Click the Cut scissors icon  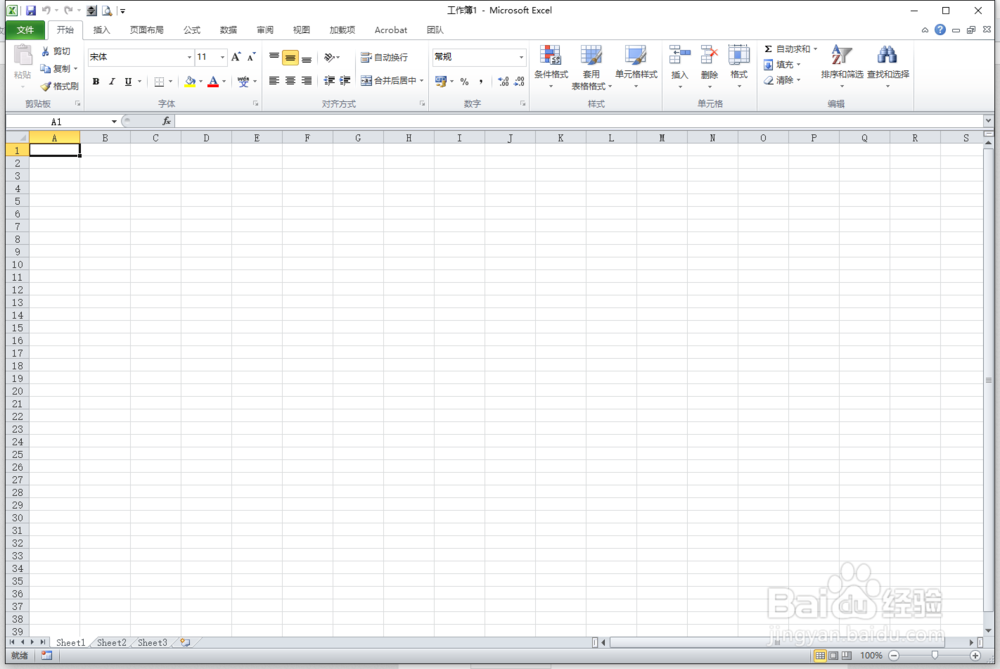(45, 51)
